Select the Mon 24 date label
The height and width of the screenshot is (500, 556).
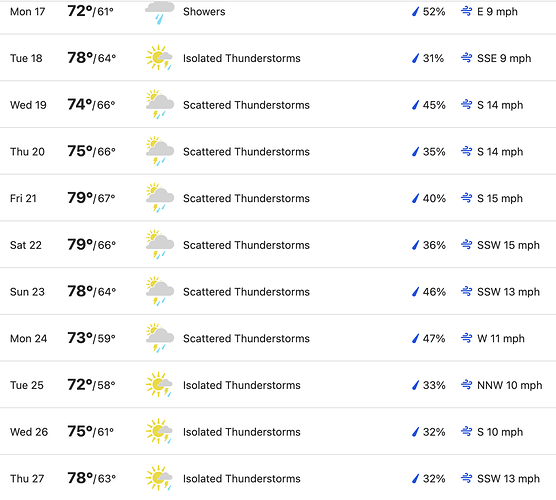[28, 339]
